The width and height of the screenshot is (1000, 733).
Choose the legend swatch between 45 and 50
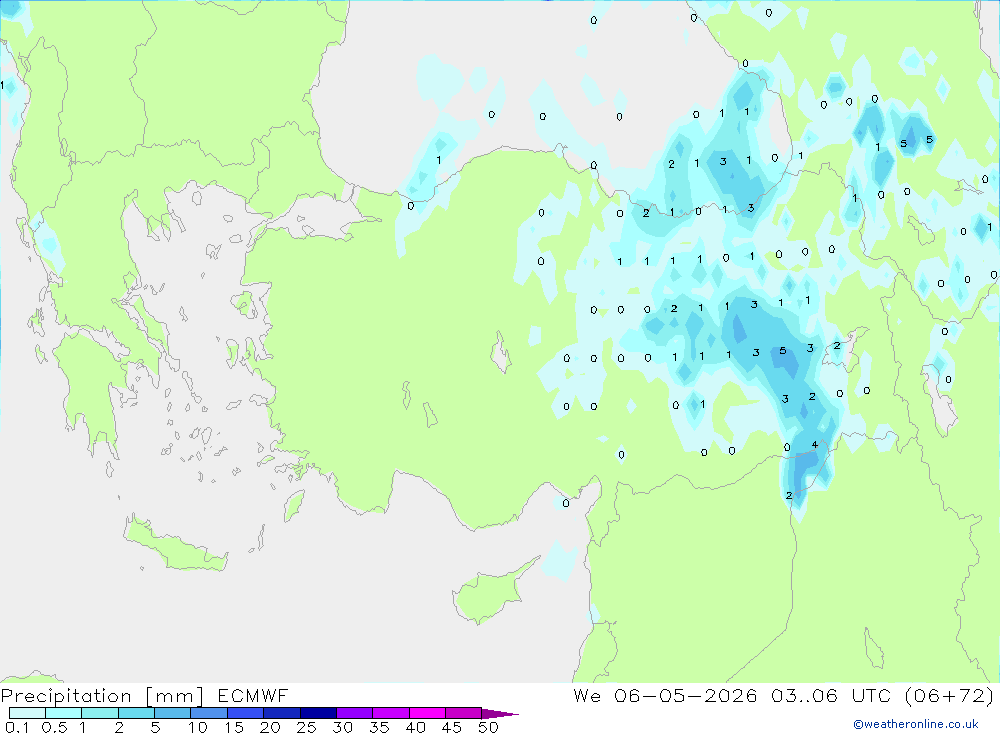click(x=464, y=713)
